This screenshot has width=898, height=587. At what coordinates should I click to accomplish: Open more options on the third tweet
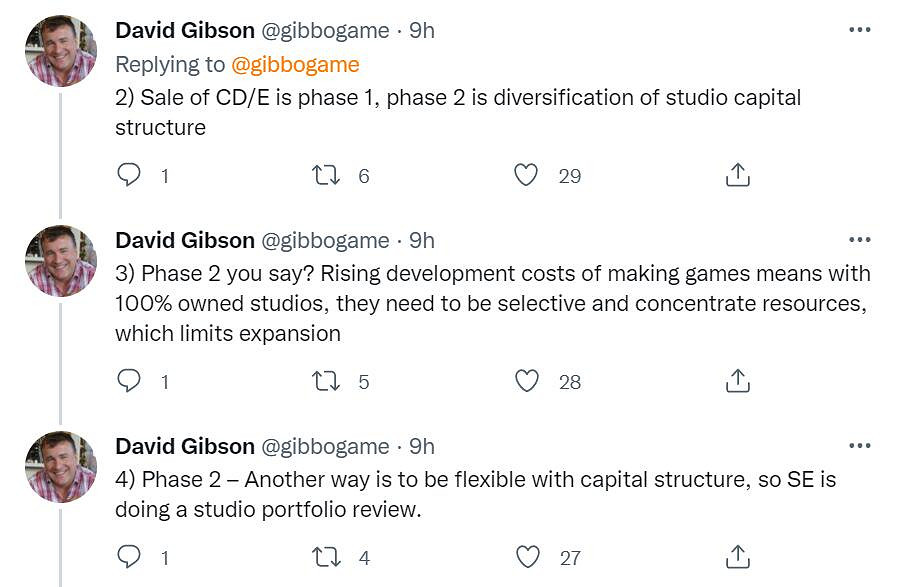[x=859, y=446]
